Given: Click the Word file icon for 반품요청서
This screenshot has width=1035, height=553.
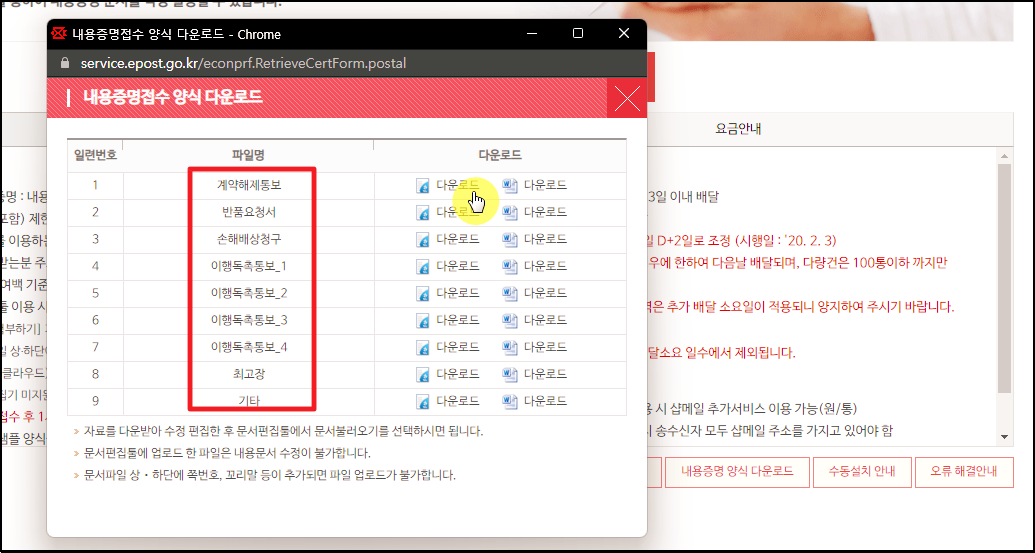Looking at the screenshot, I should click(510, 212).
